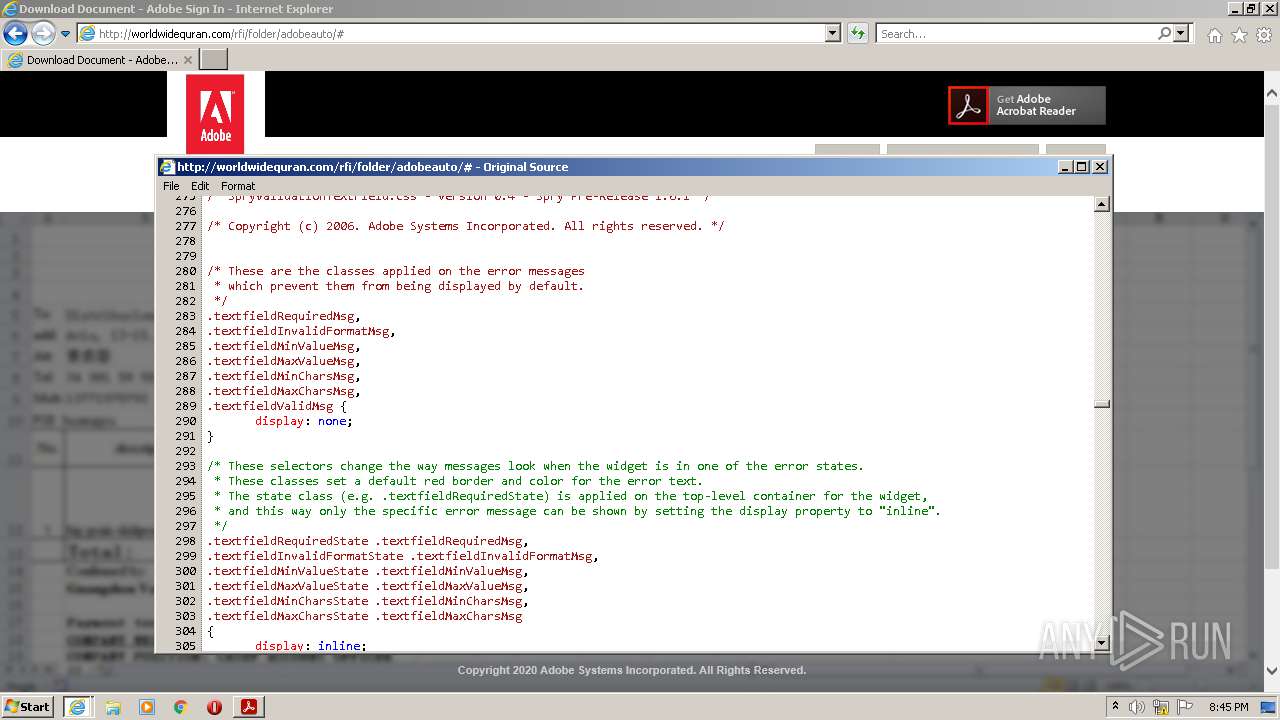Open the IE Tools gear icon

coord(1264,35)
